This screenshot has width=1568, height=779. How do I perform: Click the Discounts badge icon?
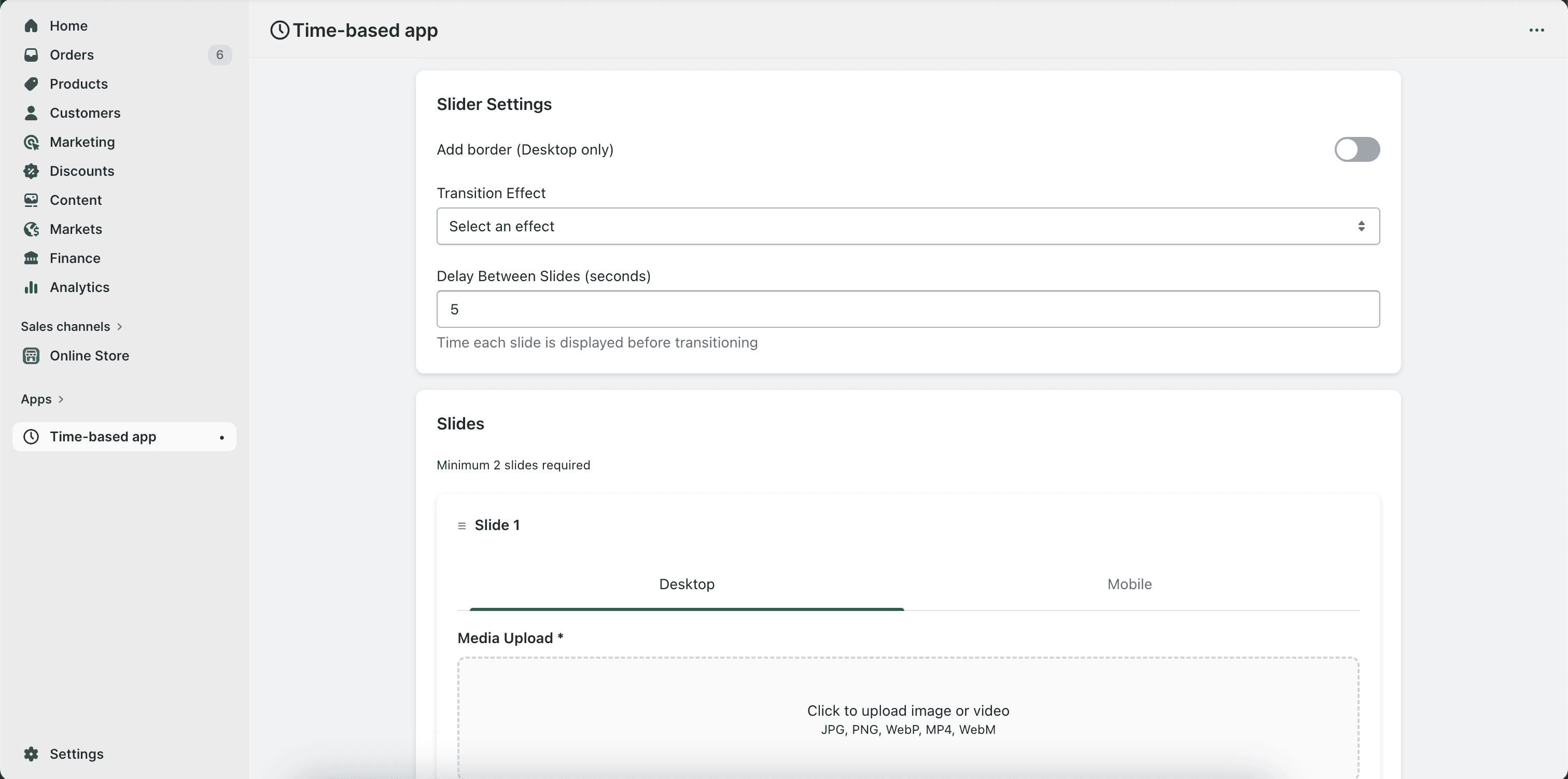click(31, 171)
